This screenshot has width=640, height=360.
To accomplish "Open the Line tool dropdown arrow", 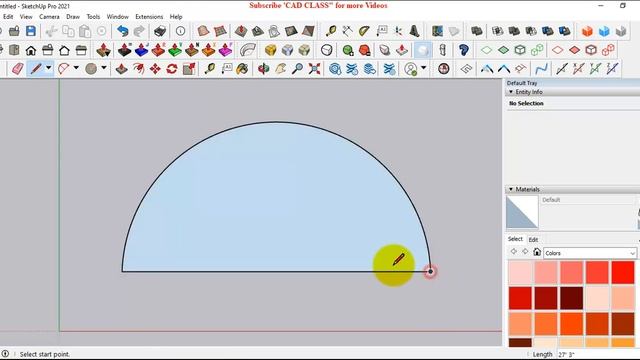I will [49, 68].
